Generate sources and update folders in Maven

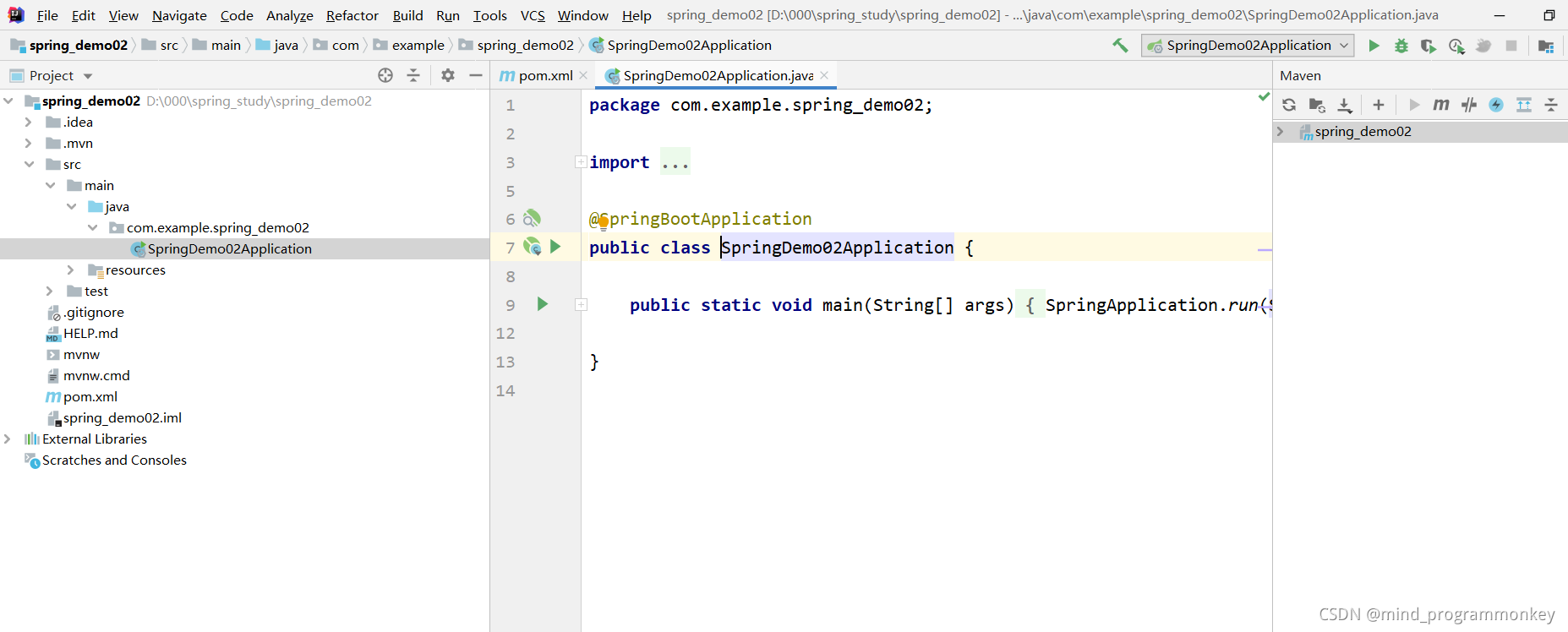point(1317,105)
